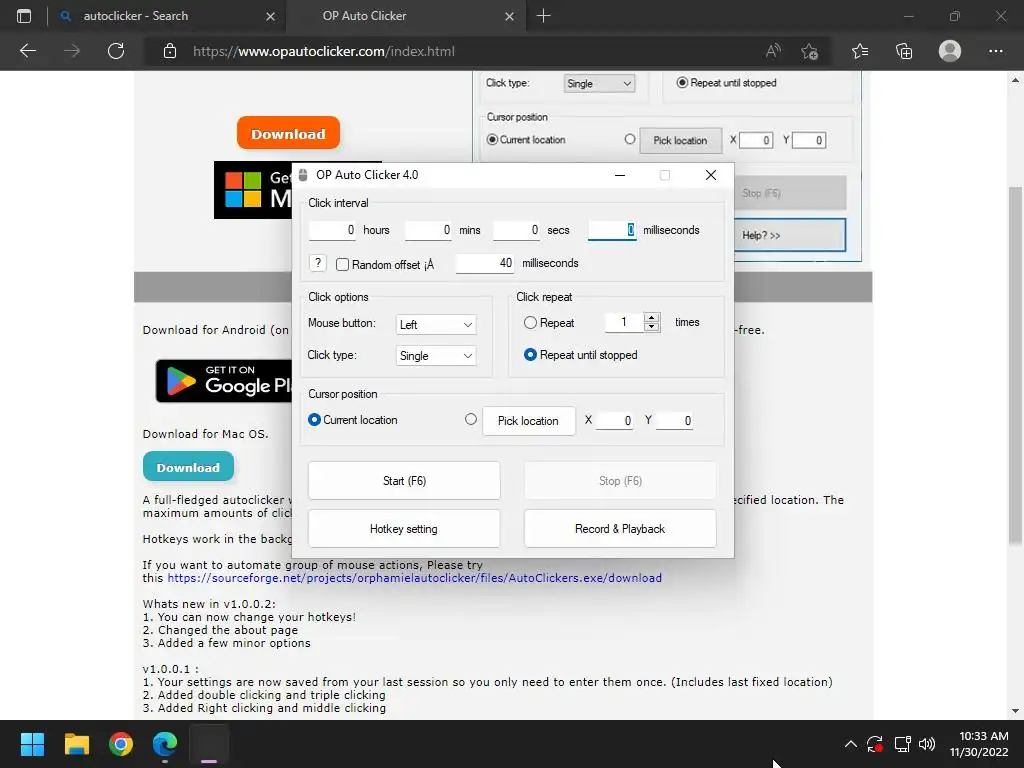1024x768 pixels.
Task: Click the random offset help question mark
Action: click(317, 263)
